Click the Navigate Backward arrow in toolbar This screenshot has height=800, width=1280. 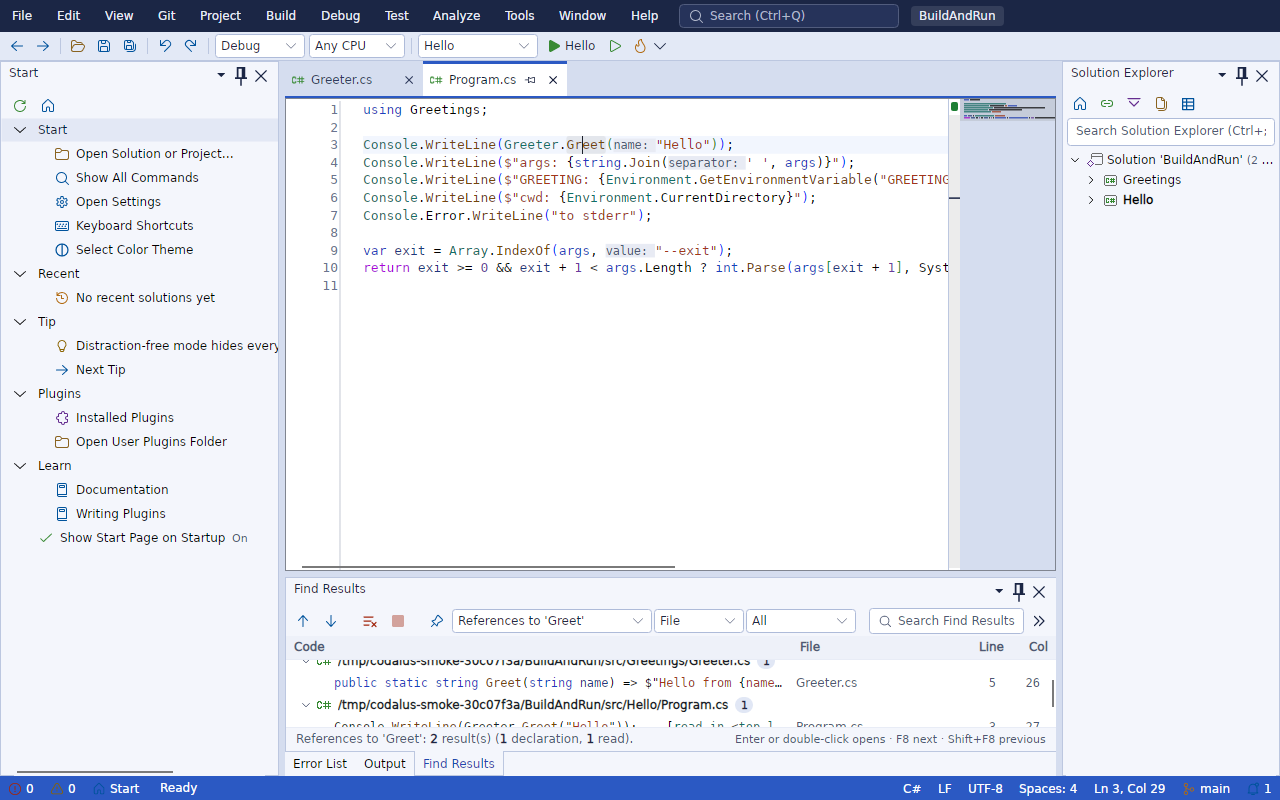(x=17, y=46)
